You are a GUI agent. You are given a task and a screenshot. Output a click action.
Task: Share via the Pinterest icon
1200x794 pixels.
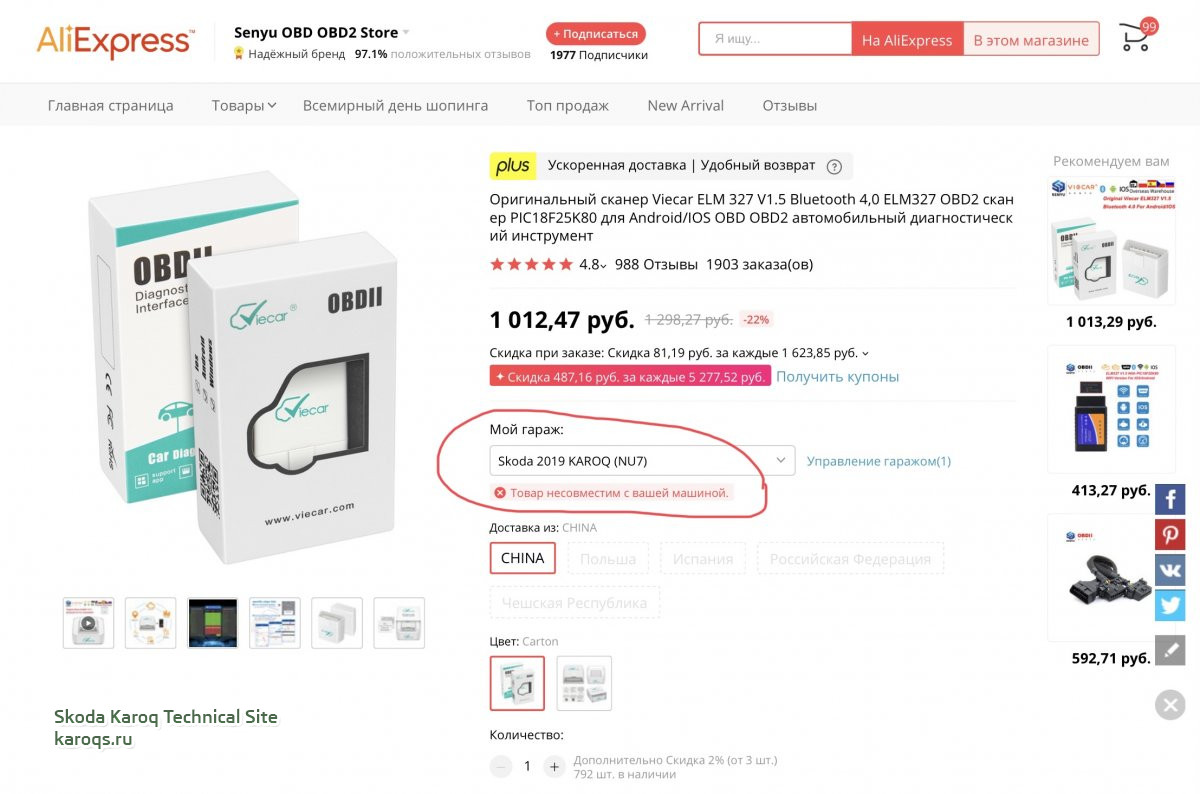pos(1170,535)
